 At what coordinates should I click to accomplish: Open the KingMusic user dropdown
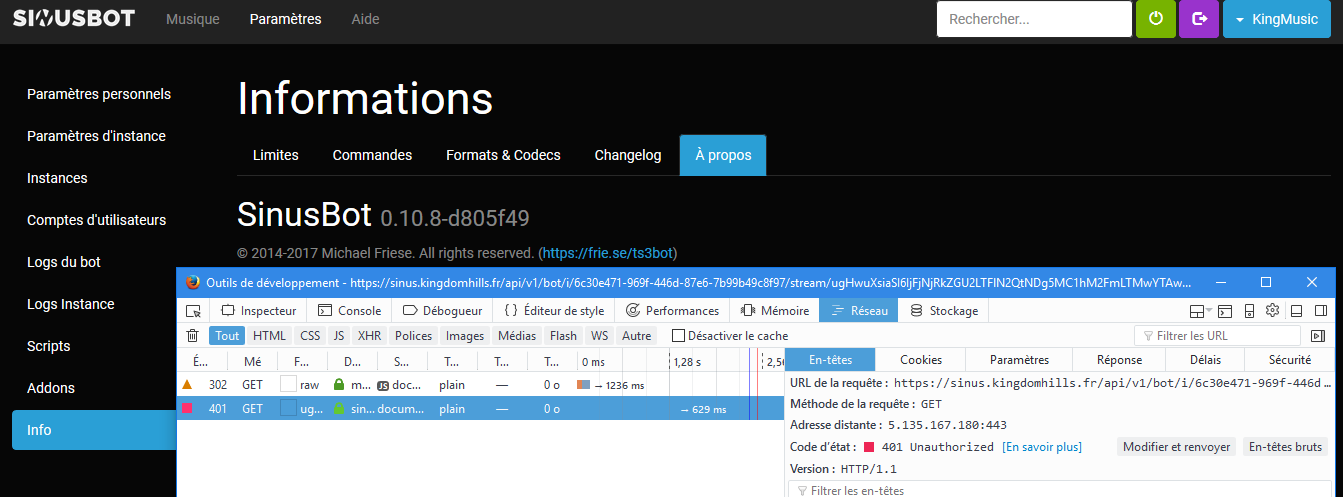click(x=1277, y=19)
